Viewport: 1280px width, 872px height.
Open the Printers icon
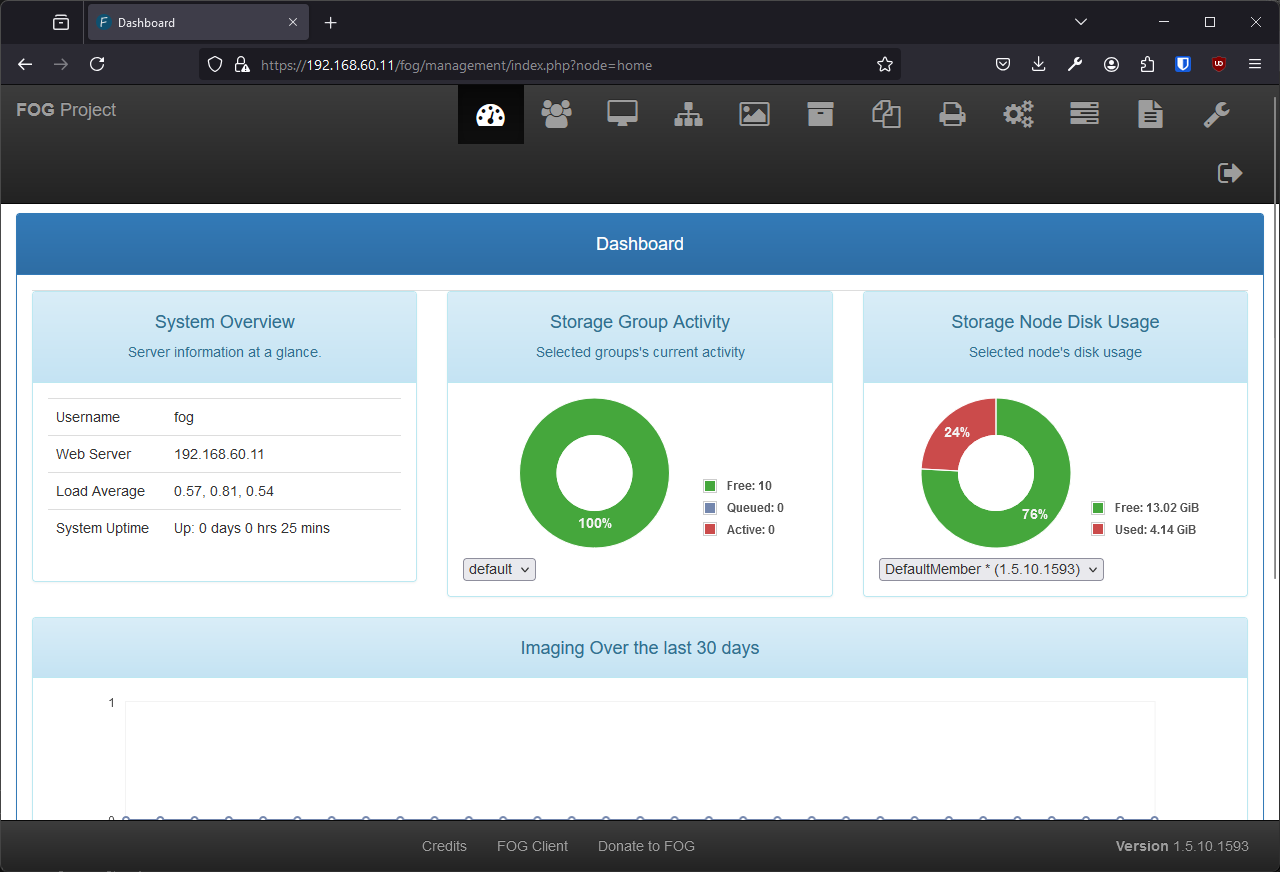(952, 115)
